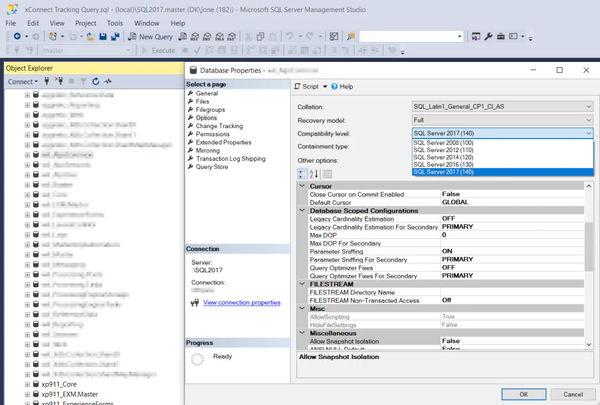Click the Disconnect icon in Object Explorer
This screenshot has height=405, width=600.
click(x=59, y=81)
